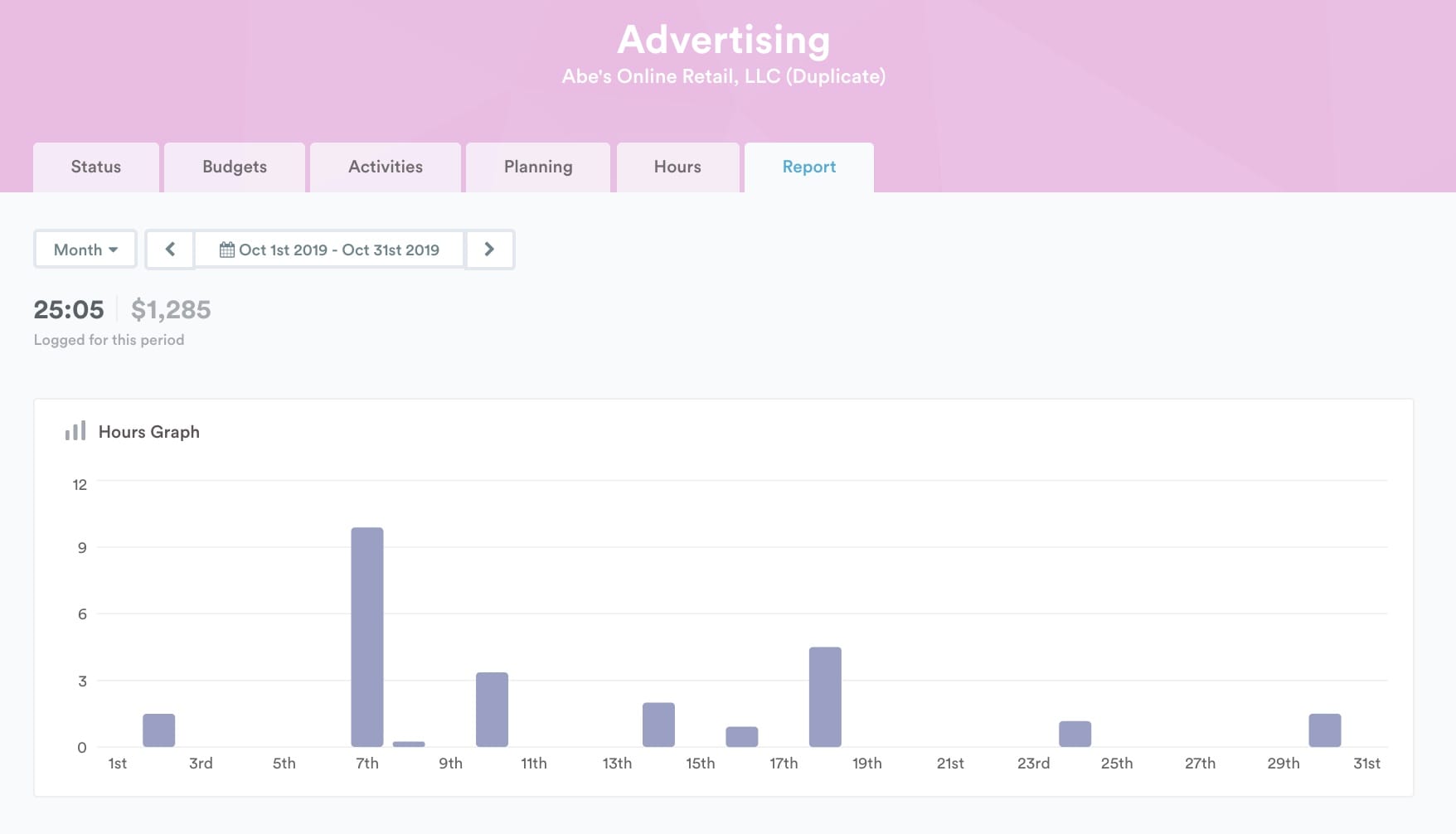This screenshot has height=834, width=1456.
Task: Select the Report tab
Action: pos(809,167)
